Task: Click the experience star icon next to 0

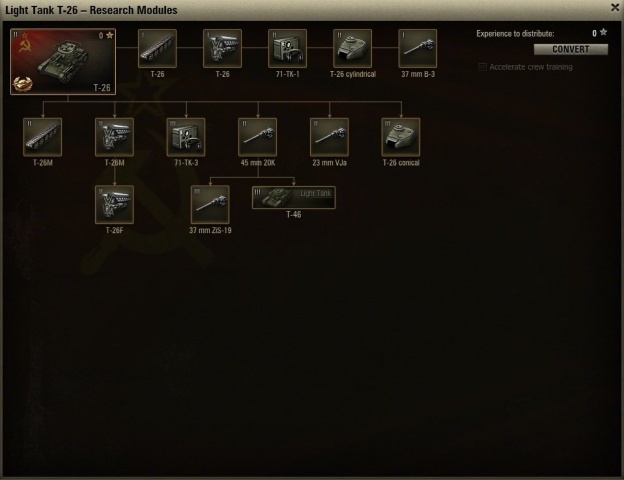Action: click(x=603, y=33)
